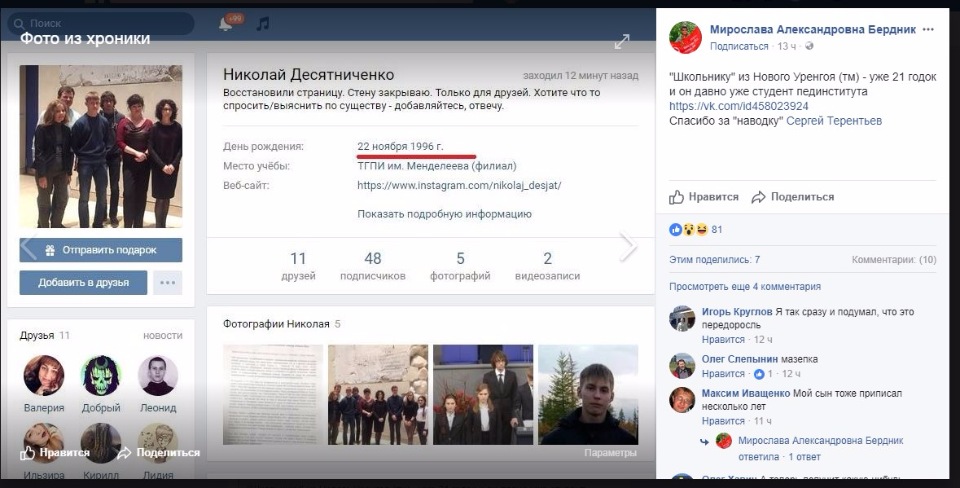Click Комментарии: (10) counter
The image size is (960, 488).
tap(894, 260)
